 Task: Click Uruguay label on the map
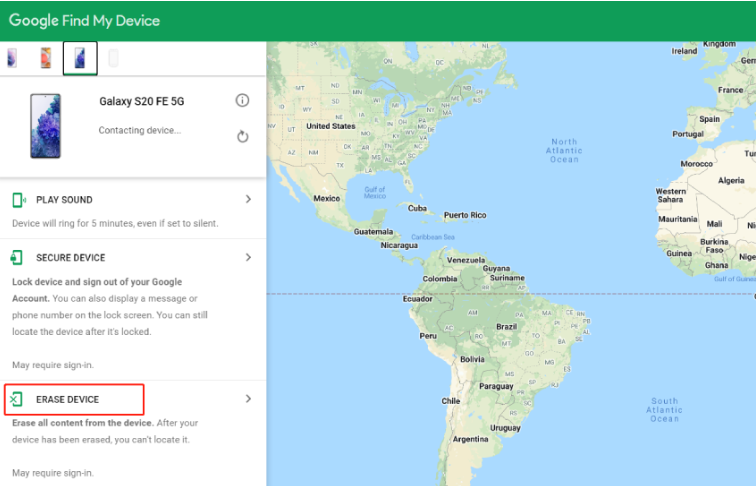pos(505,428)
